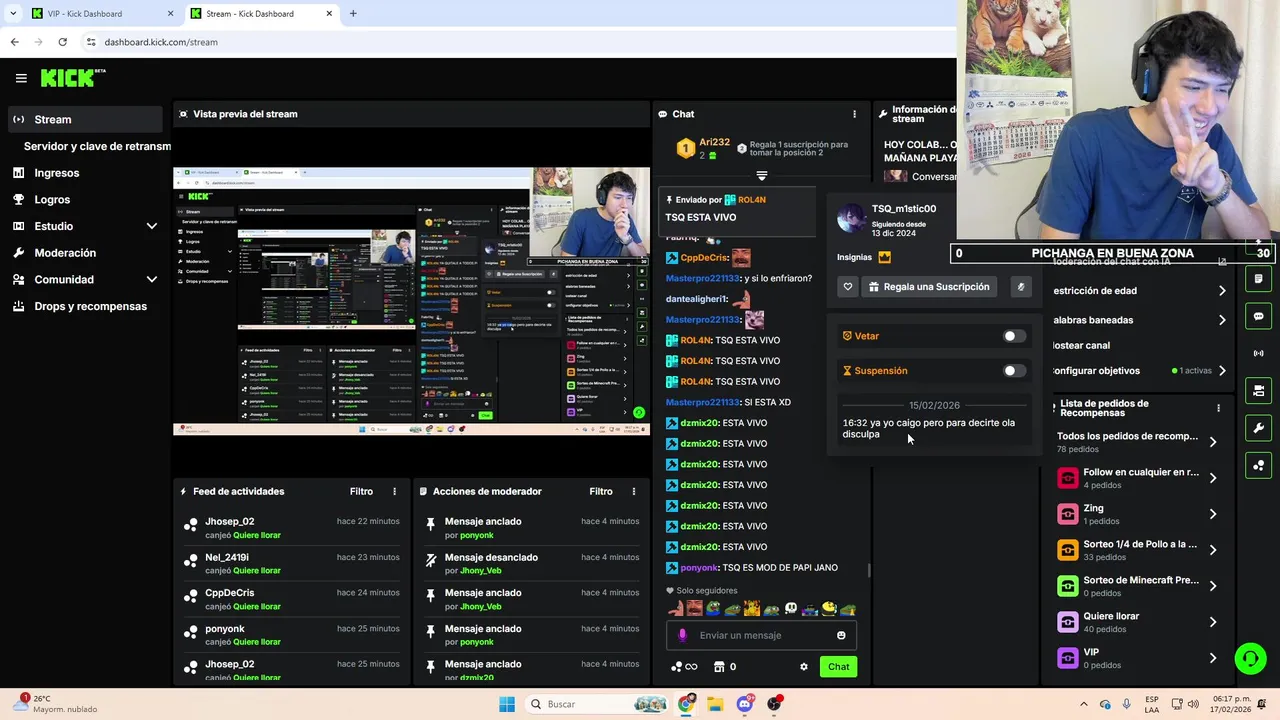Click the Zing reward icon
The width and height of the screenshot is (1280, 720).
[1067, 514]
